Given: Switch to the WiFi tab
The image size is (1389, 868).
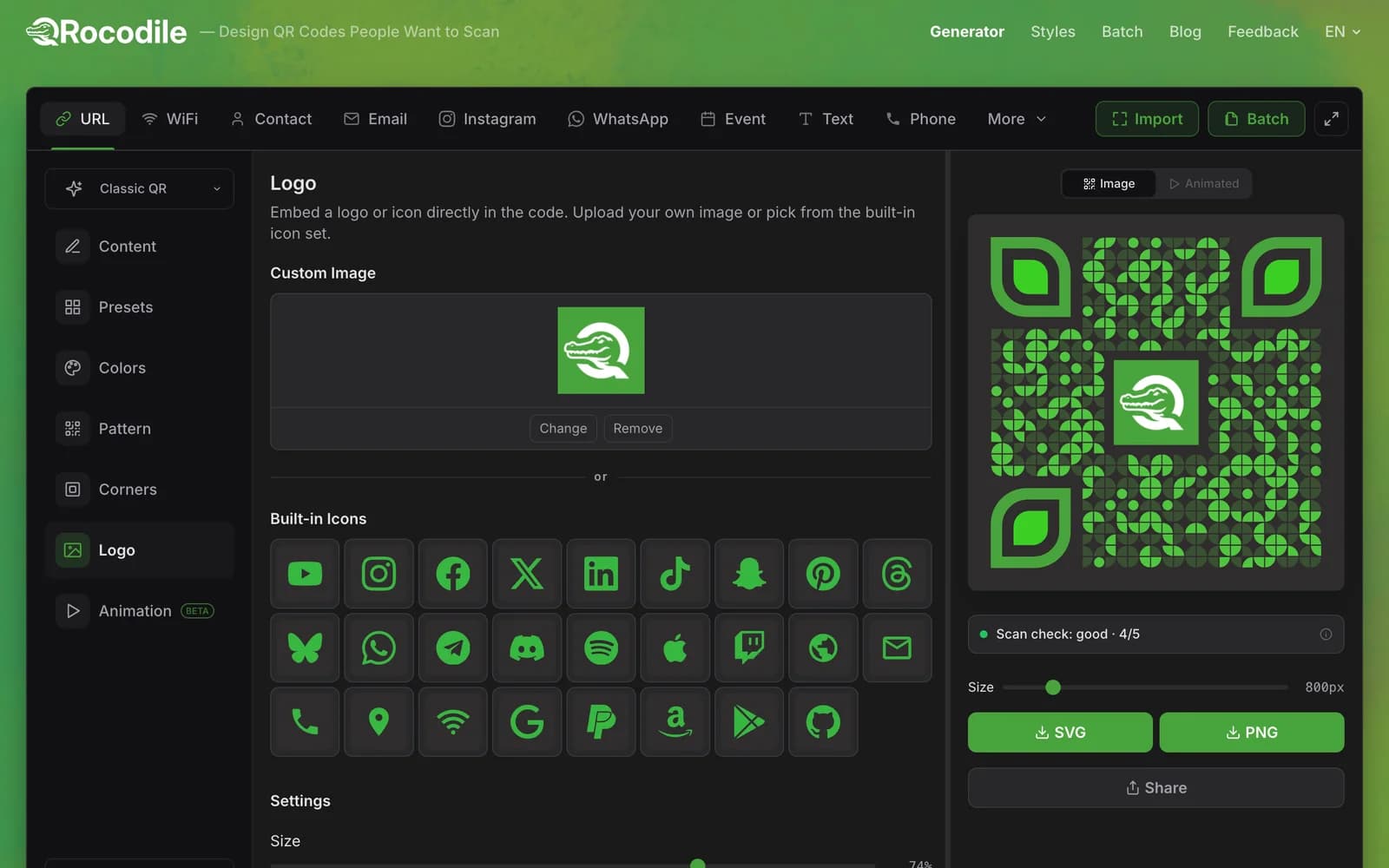Looking at the screenshot, I should 170,119.
